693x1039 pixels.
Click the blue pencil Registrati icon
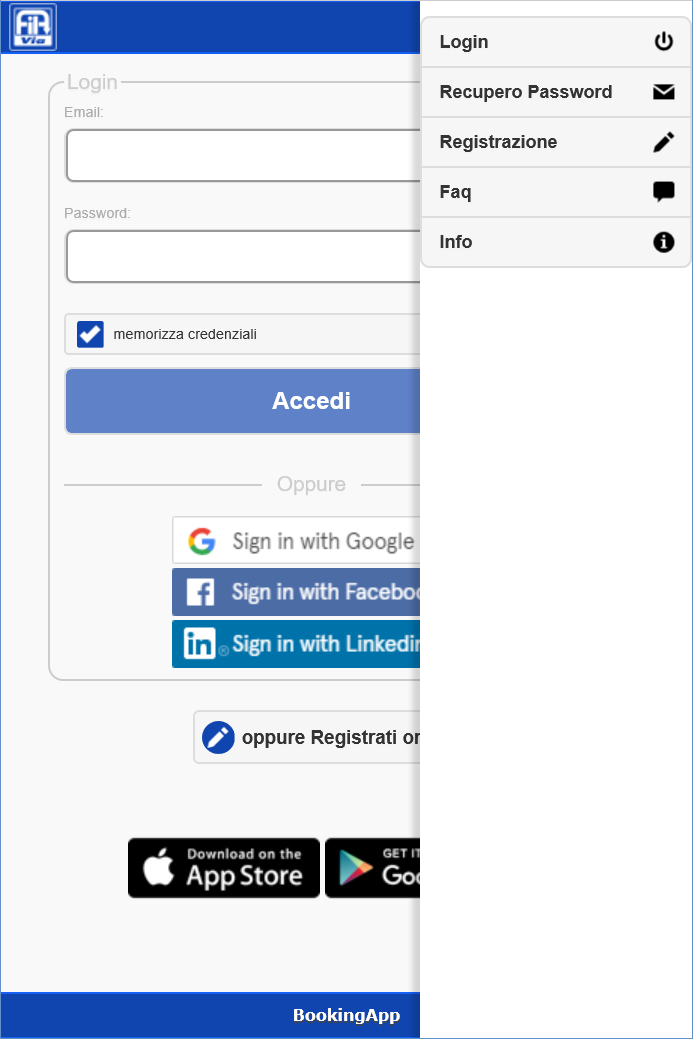218,737
